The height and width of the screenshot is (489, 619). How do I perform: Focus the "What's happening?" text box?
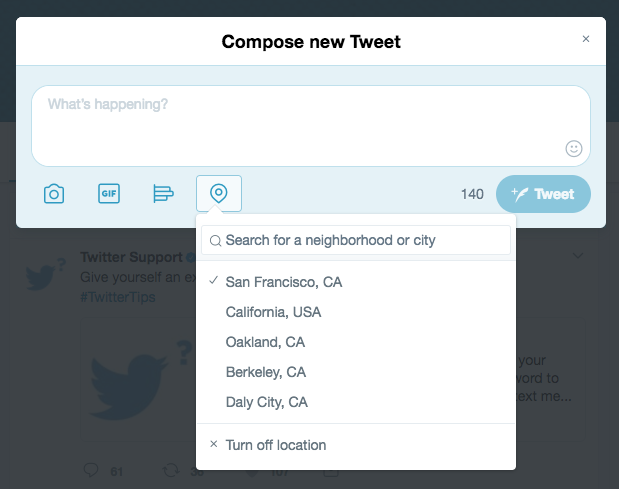tap(311, 126)
